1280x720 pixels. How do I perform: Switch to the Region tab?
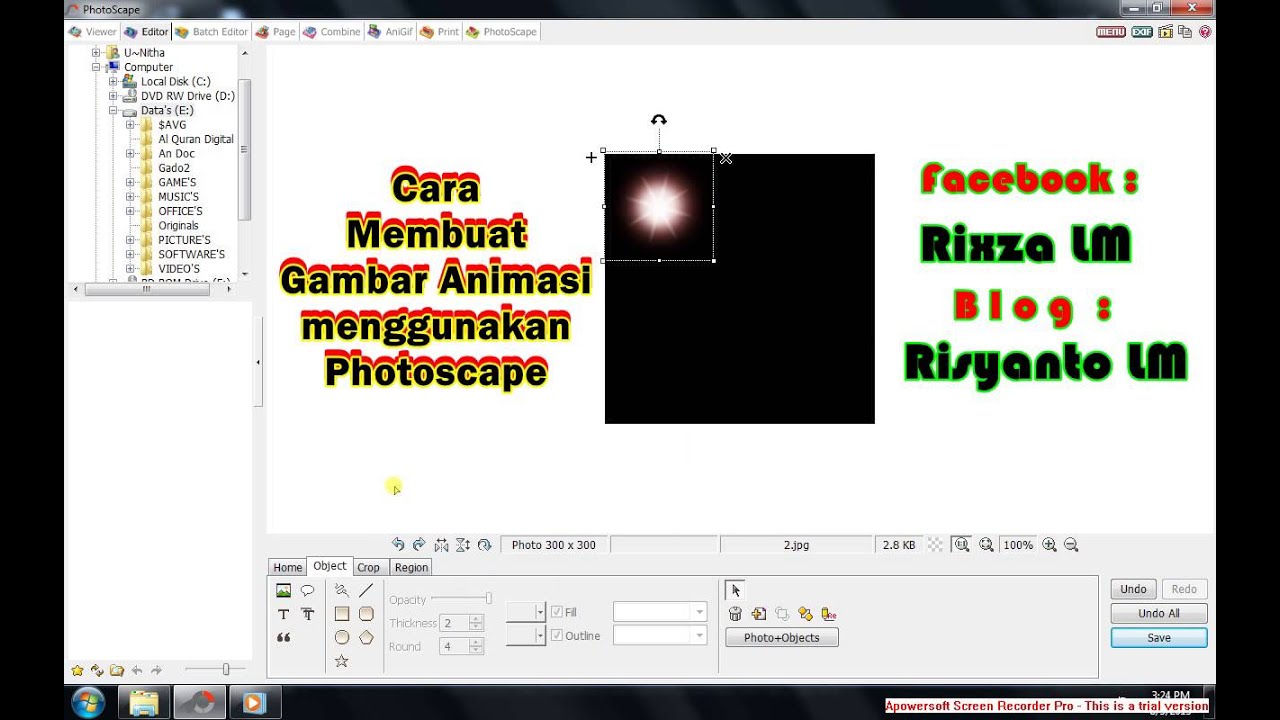coord(411,567)
